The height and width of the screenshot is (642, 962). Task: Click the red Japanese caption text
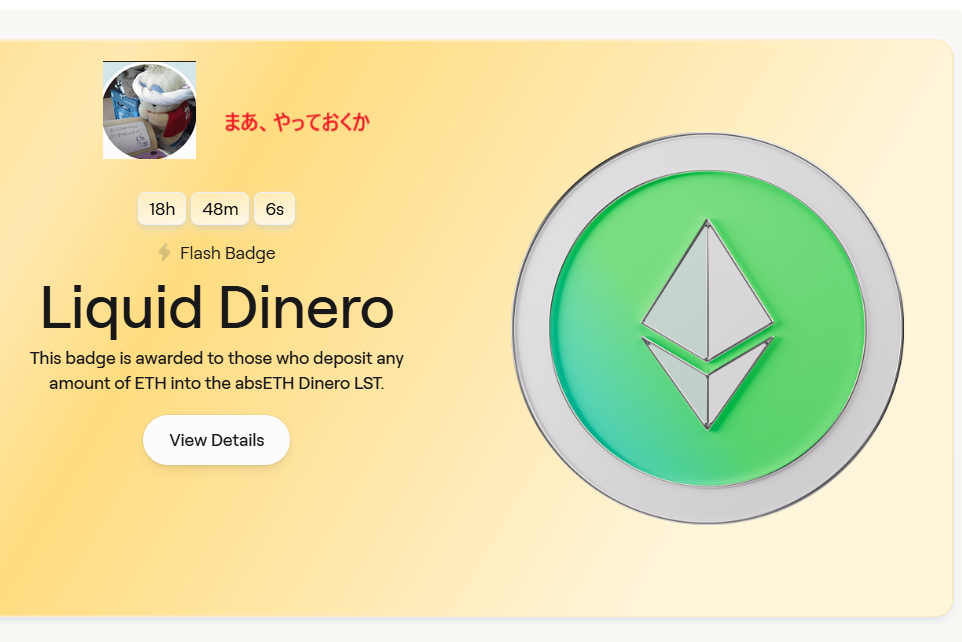(296, 122)
